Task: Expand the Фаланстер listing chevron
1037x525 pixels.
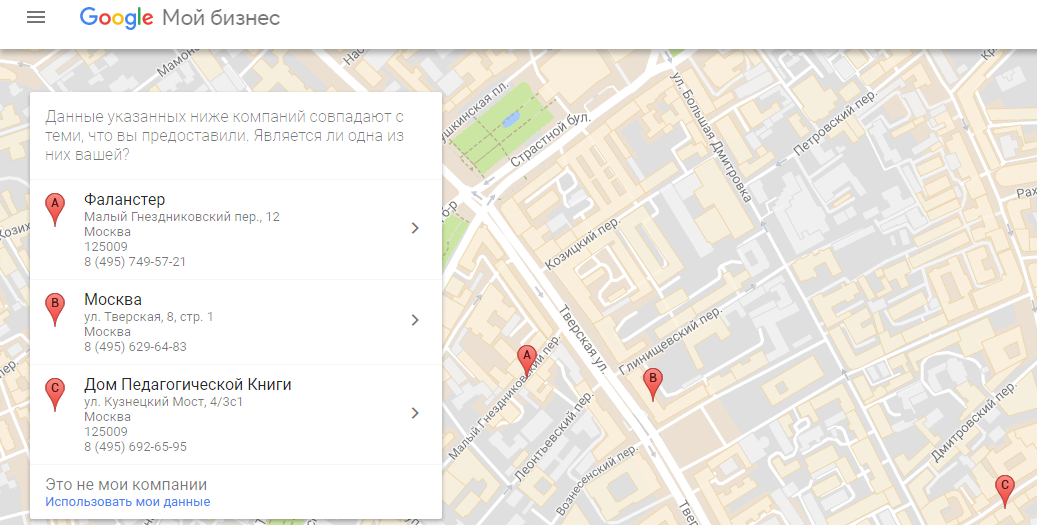Action: 415,228
